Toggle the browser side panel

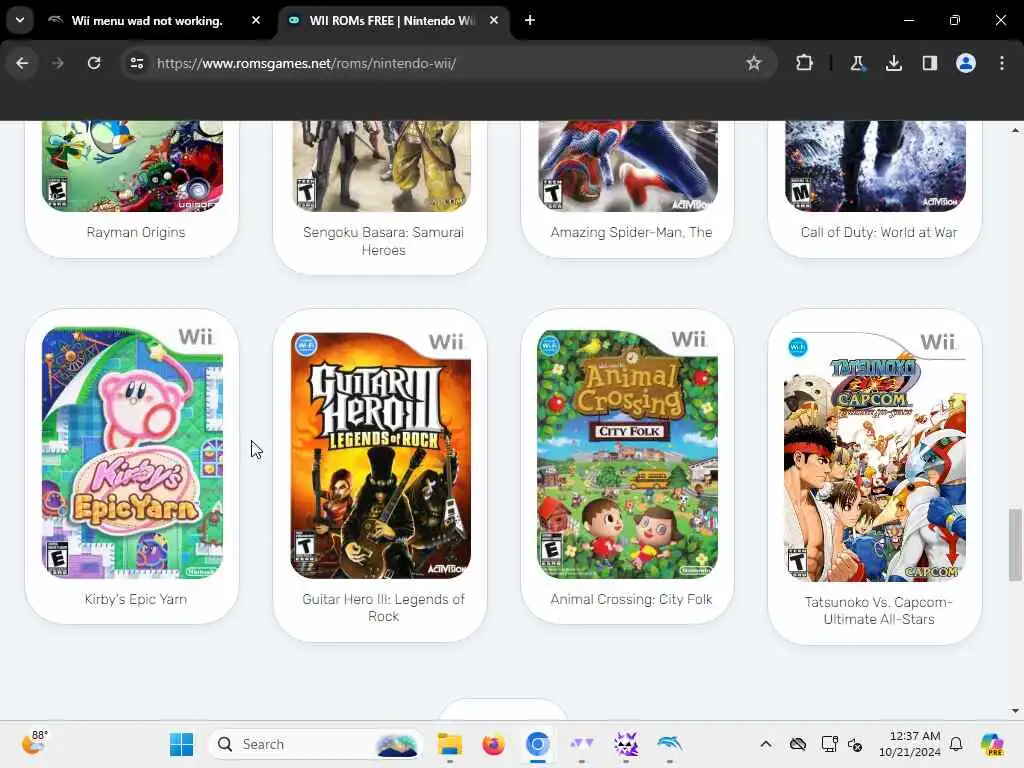(x=929, y=63)
